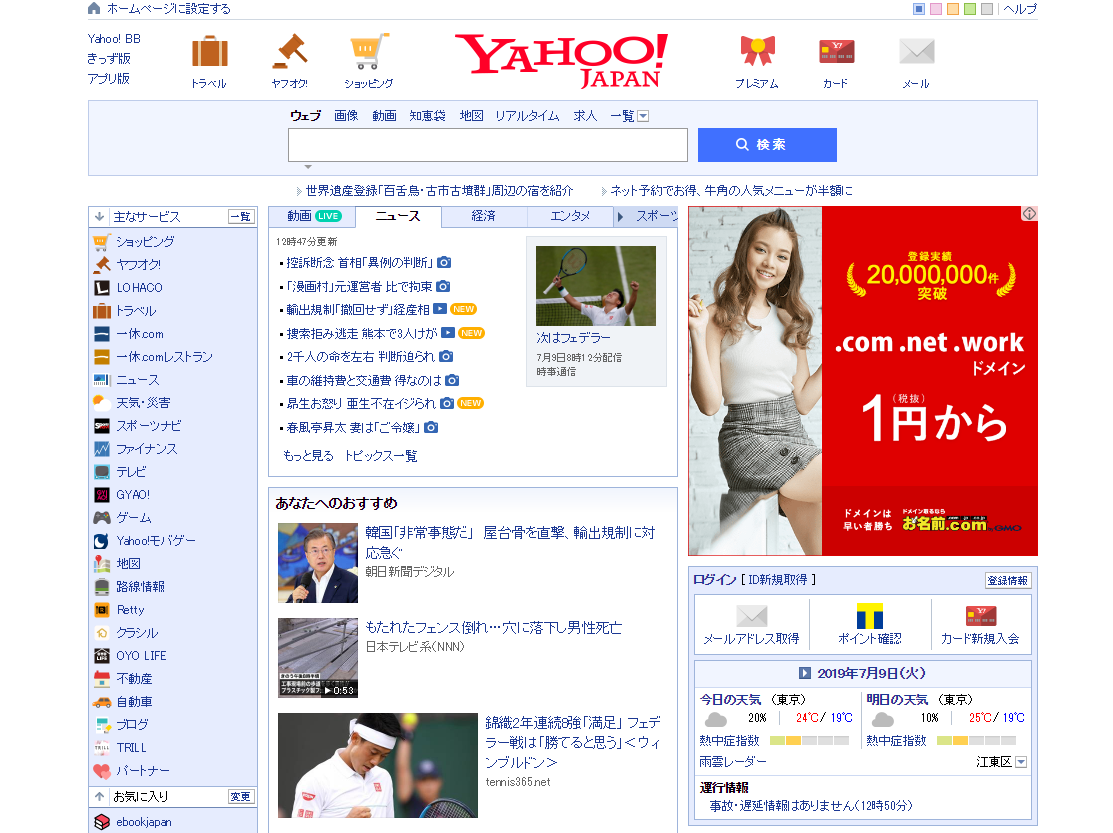Open the お名前.com domain advertisement banner
Viewport: 1113px width, 833px height.
click(x=862, y=381)
